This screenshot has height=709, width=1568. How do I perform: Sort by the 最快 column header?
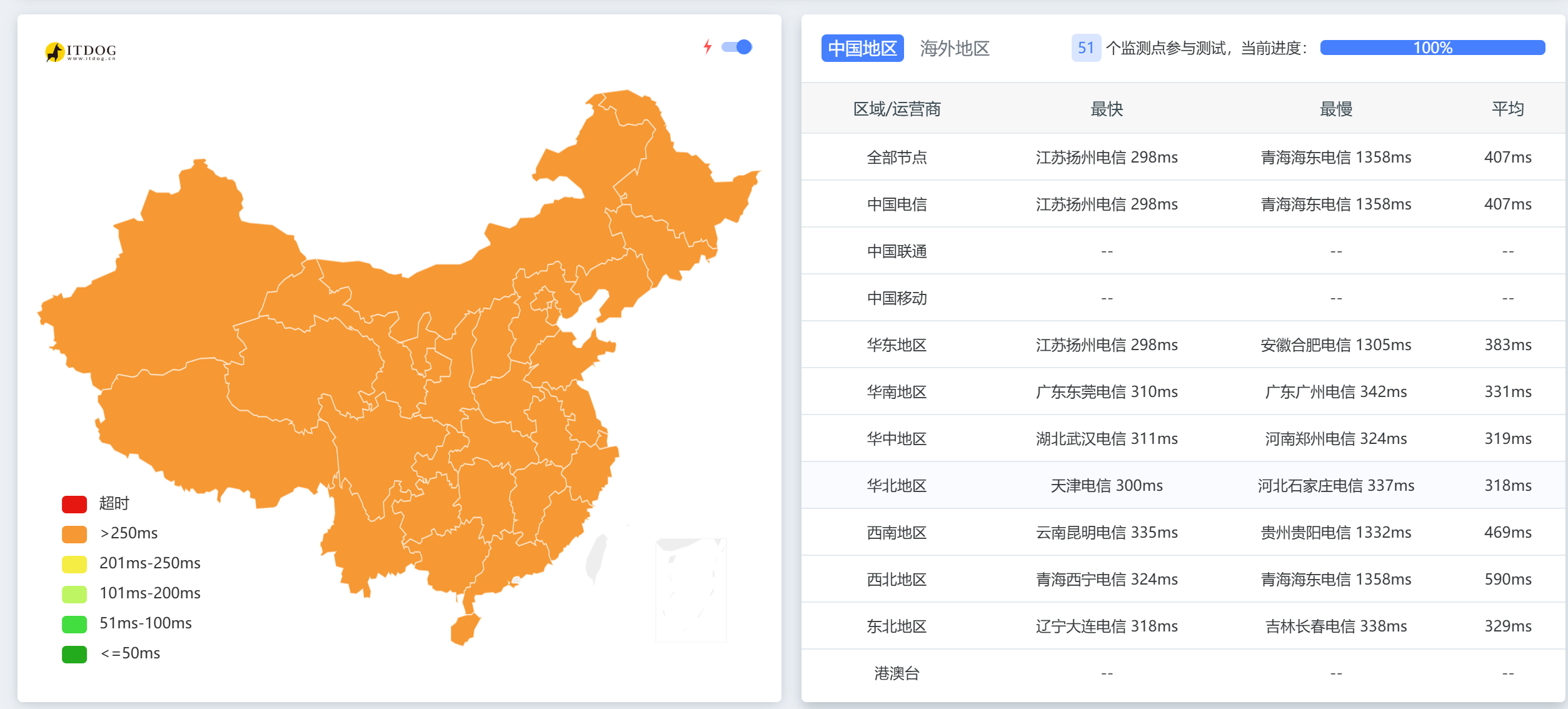[x=1106, y=109]
